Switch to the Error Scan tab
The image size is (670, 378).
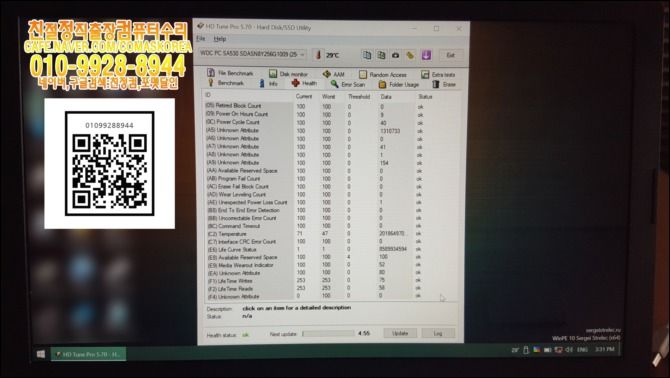[348, 84]
